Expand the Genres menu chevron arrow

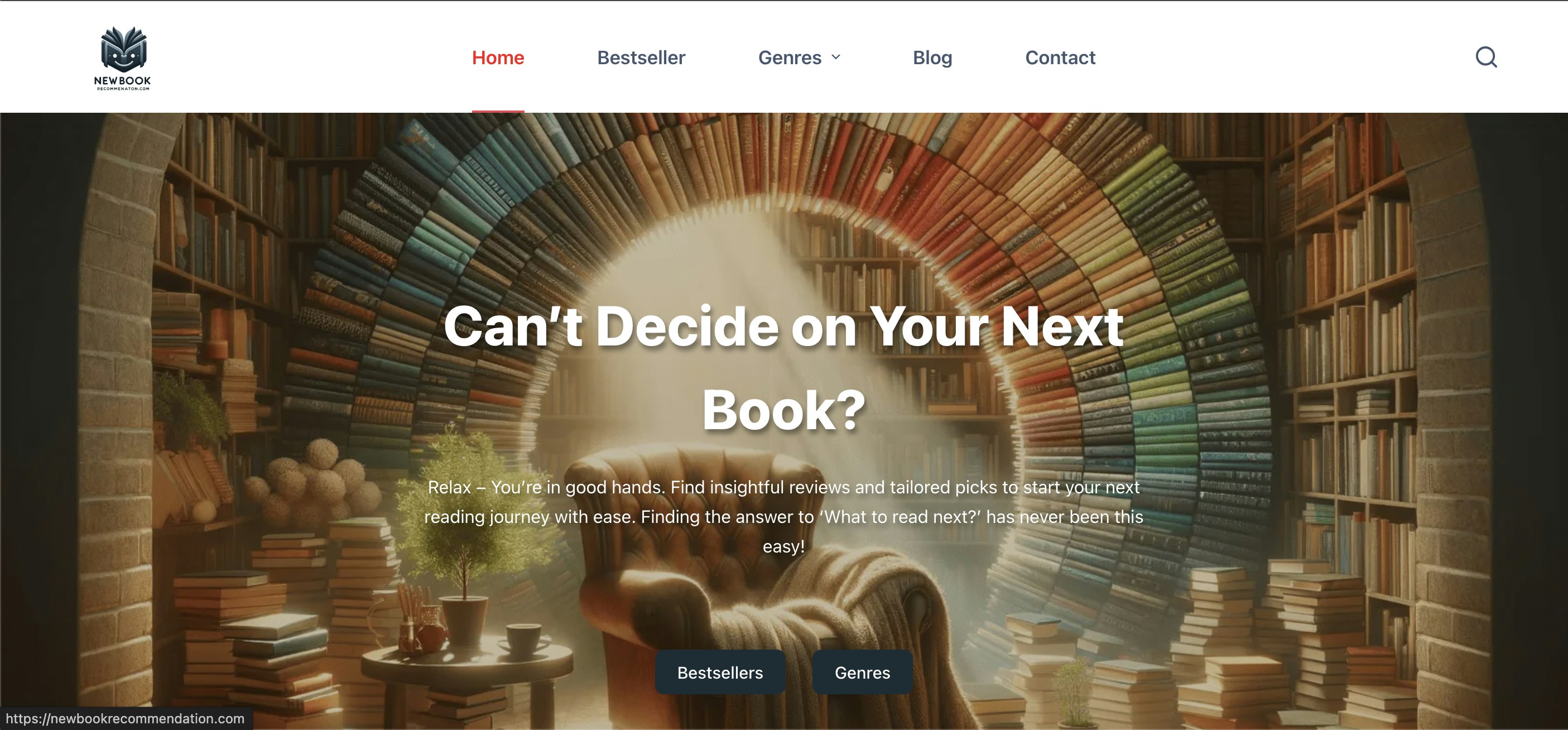tap(836, 57)
